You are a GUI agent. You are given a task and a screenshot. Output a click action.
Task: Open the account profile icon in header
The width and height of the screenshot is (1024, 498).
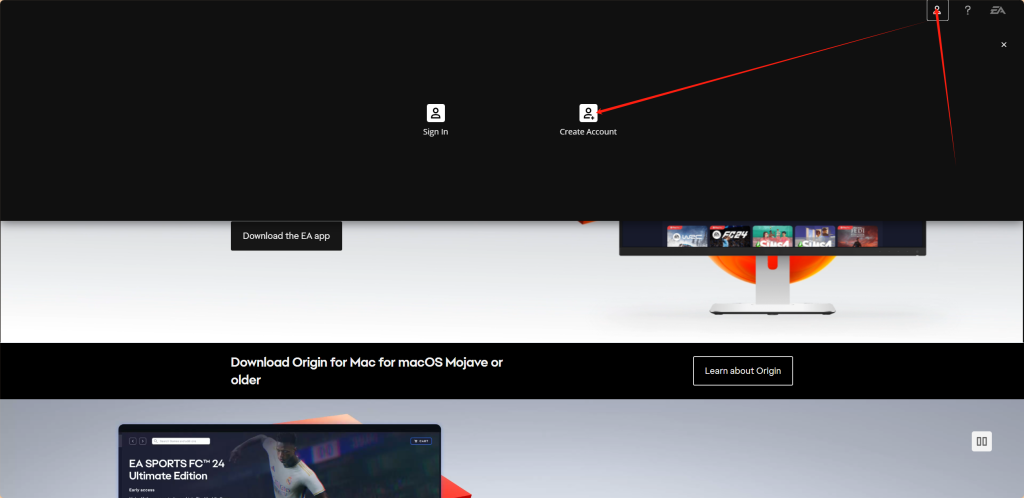coord(937,10)
